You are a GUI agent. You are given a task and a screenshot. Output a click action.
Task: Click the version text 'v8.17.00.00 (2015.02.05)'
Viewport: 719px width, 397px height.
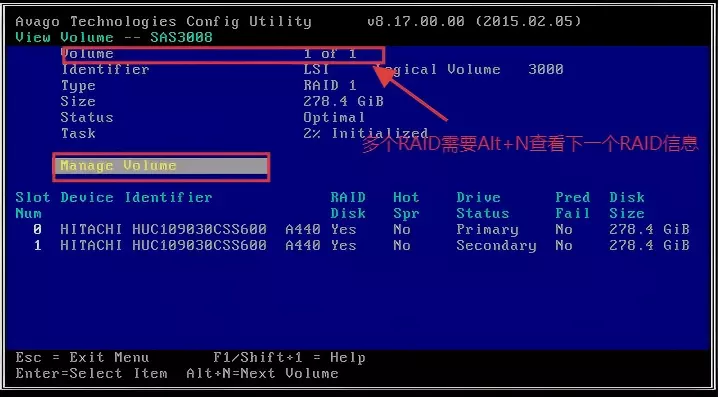tap(474, 22)
